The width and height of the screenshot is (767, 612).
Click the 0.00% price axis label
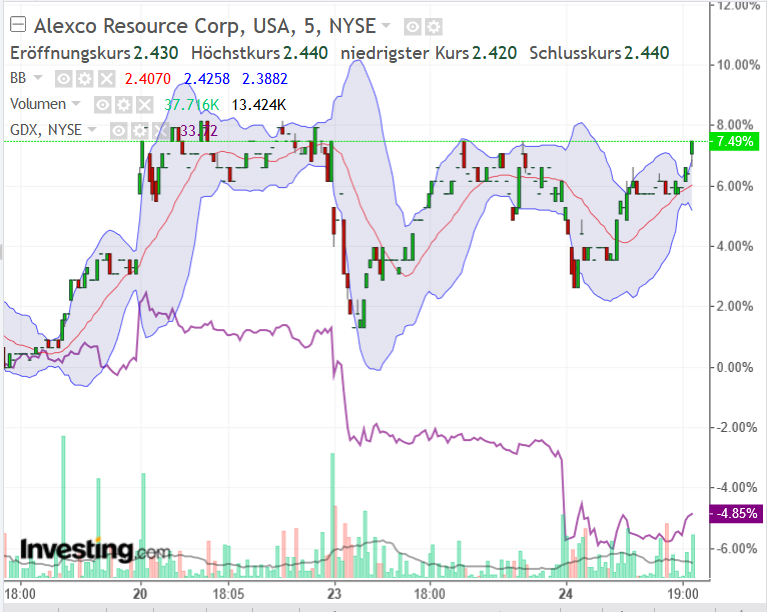(735, 367)
